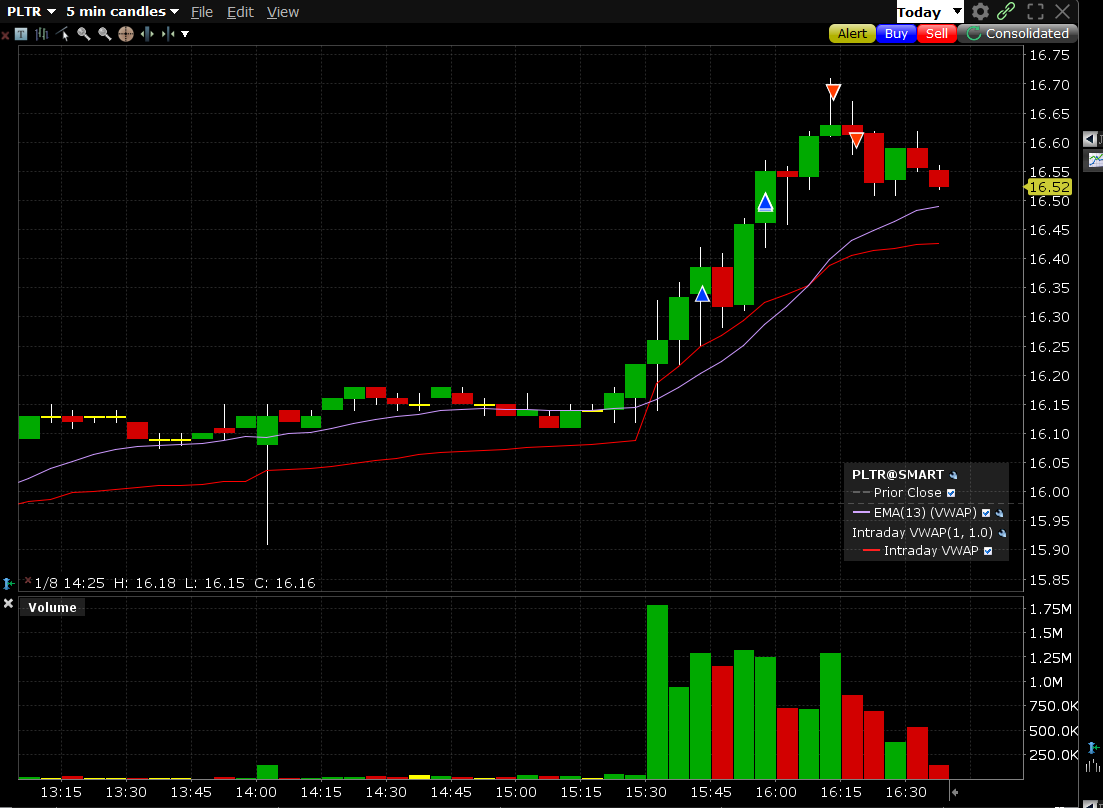Click the crosshair readout 'H: 16.18'
1103x808 pixels.
coord(144,583)
